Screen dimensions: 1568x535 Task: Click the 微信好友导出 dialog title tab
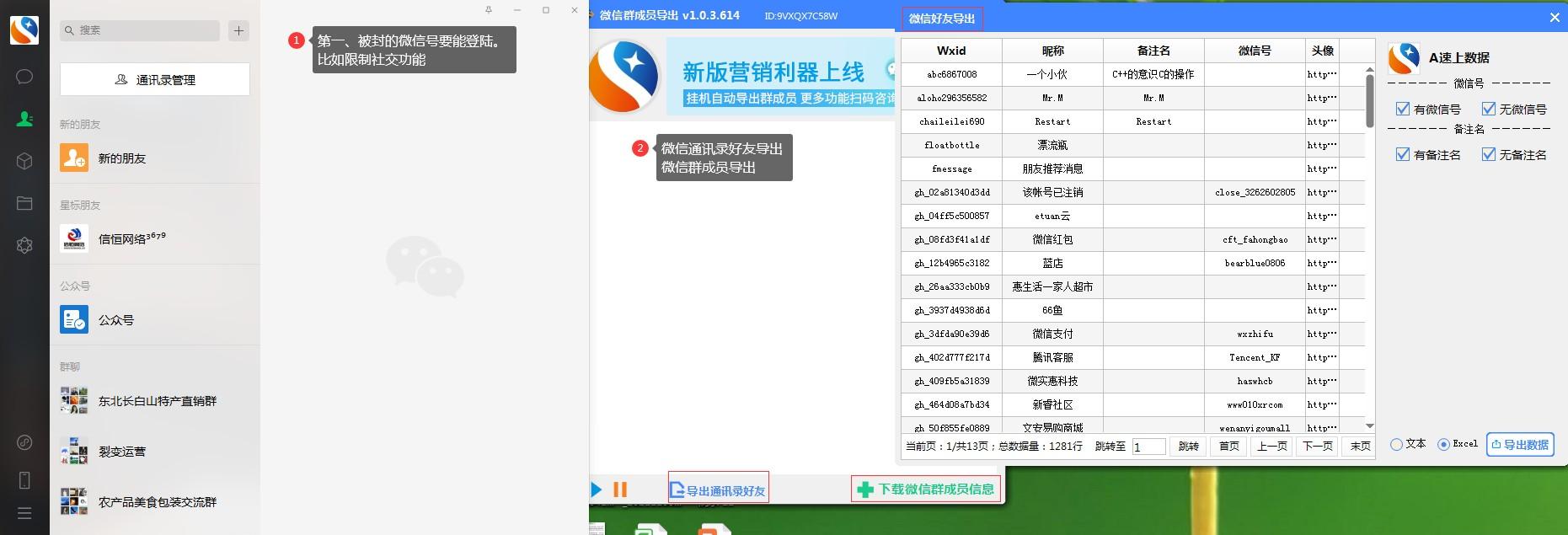click(942, 19)
